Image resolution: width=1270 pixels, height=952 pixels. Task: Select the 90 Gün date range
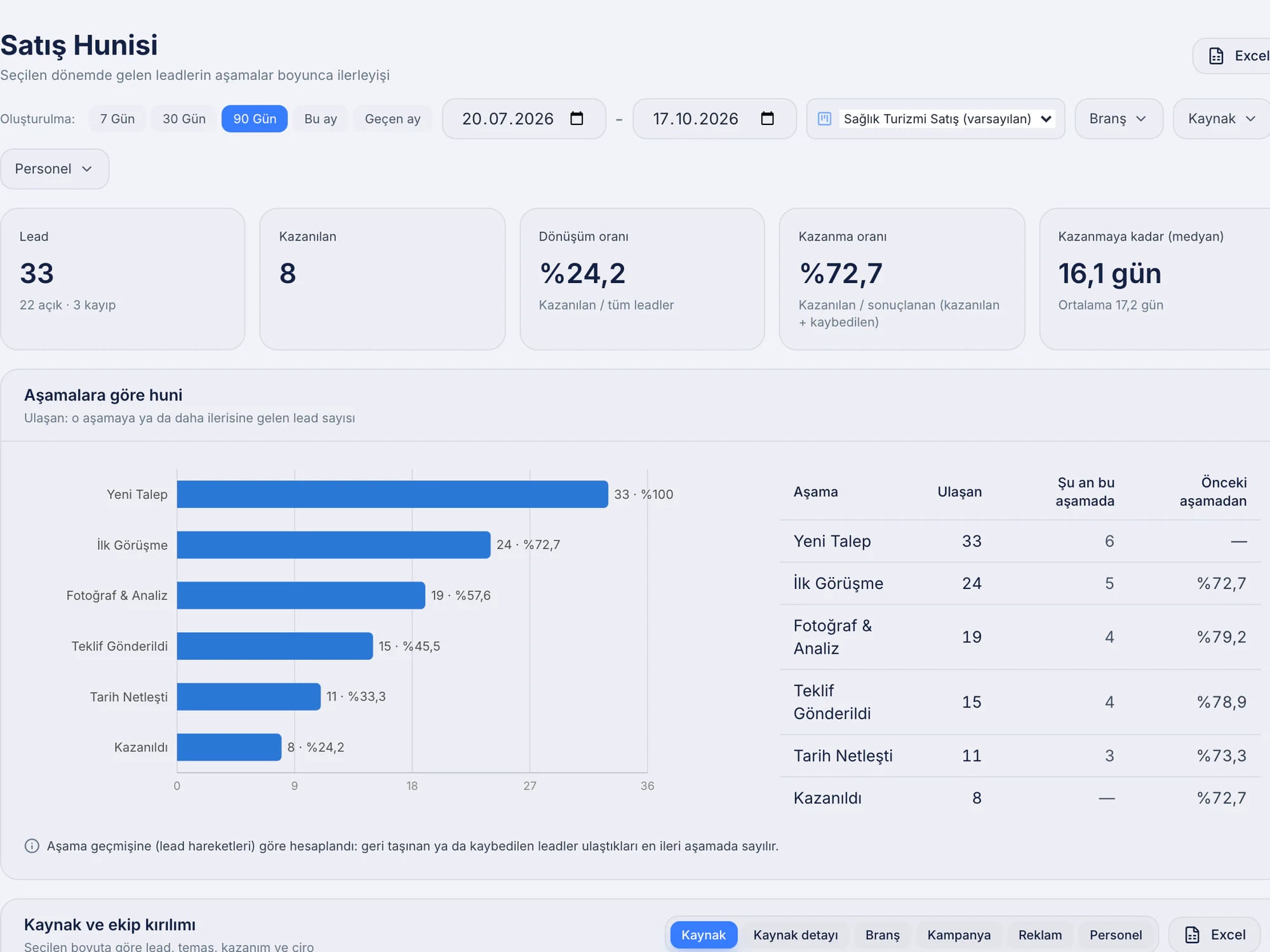click(255, 119)
